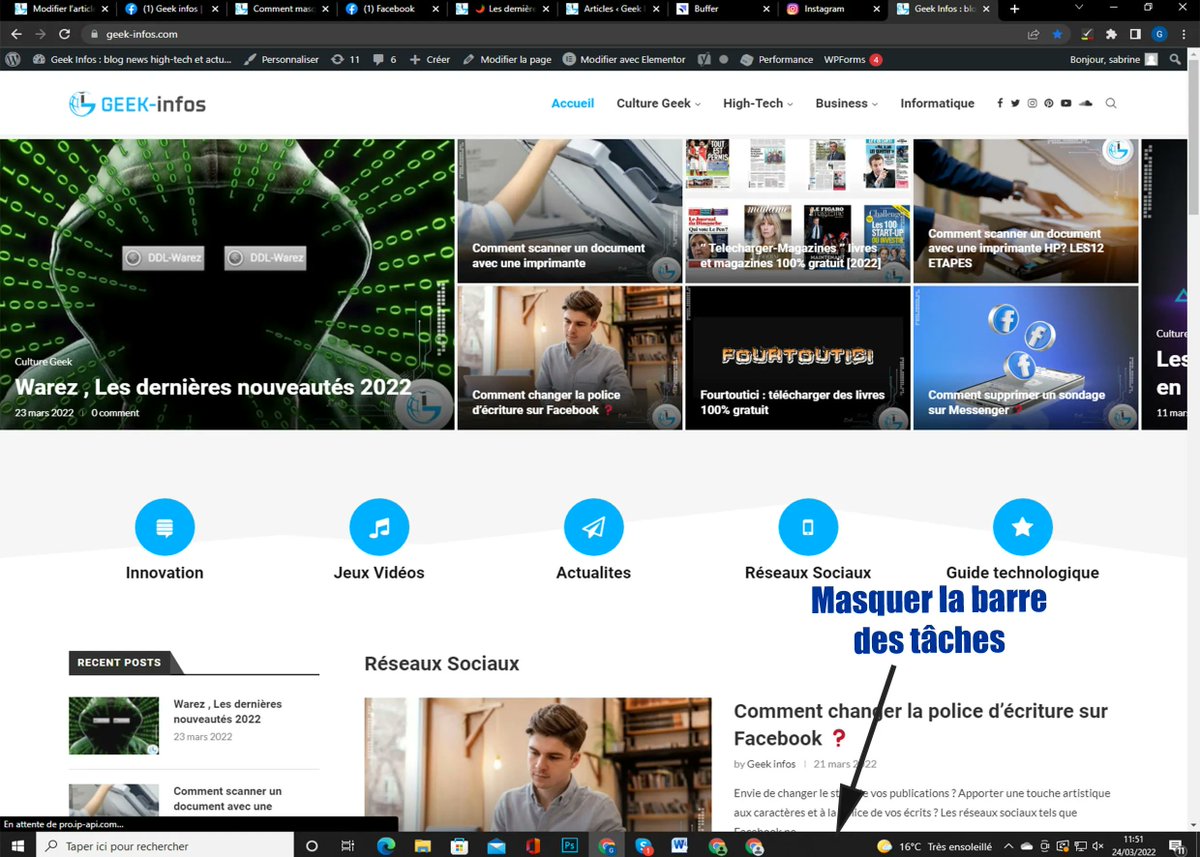Open the comments icon showing 6 in admin bar
1200x857 pixels.
[x=383, y=59]
